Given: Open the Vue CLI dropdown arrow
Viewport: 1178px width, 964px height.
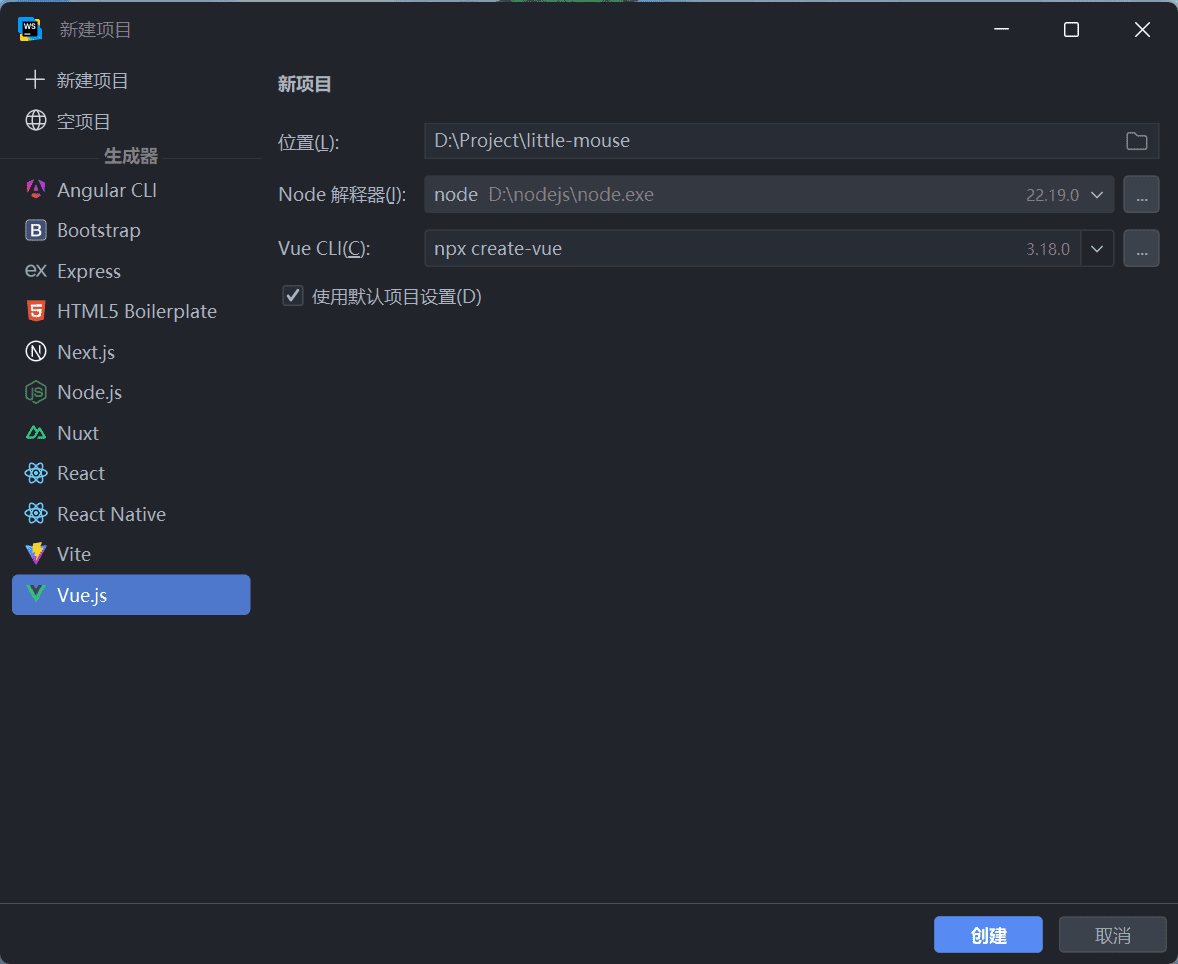Looking at the screenshot, I should pyautogui.click(x=1097, y=249).
